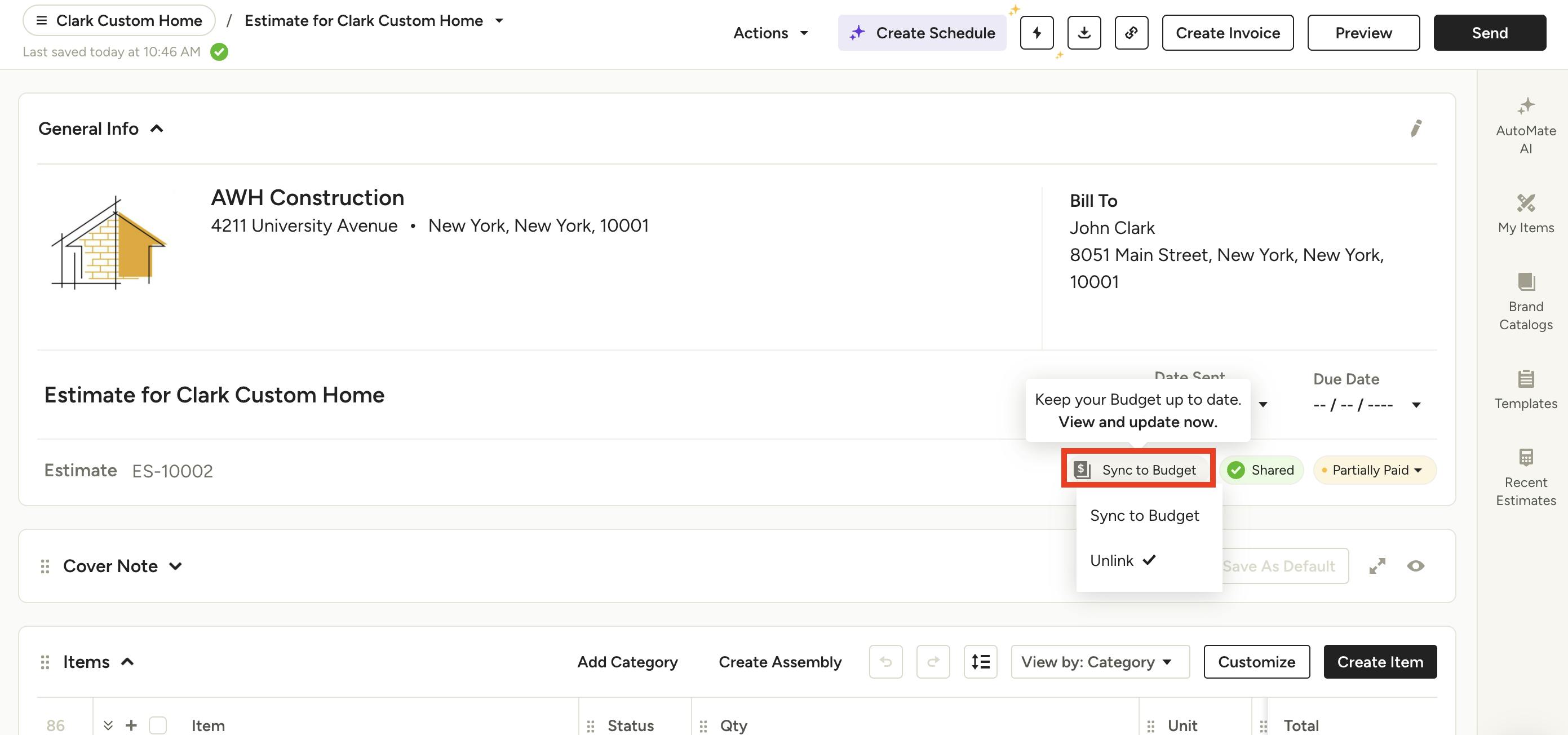Toggle the Cover Note visibility eye

coord(1415,566)
